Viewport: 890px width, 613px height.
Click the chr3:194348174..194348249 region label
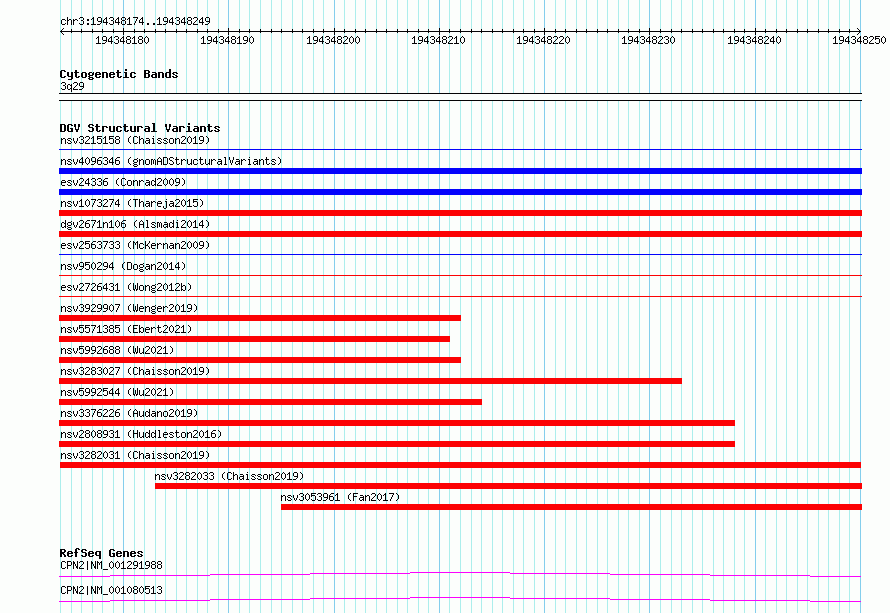pos(135,21)
